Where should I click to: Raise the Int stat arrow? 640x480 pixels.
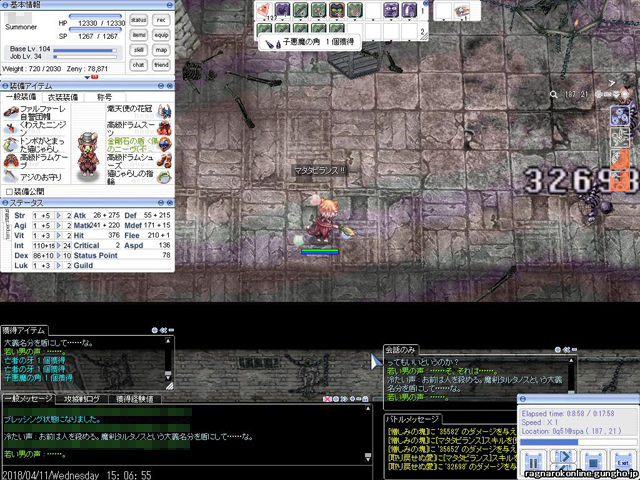click(59, 246)
